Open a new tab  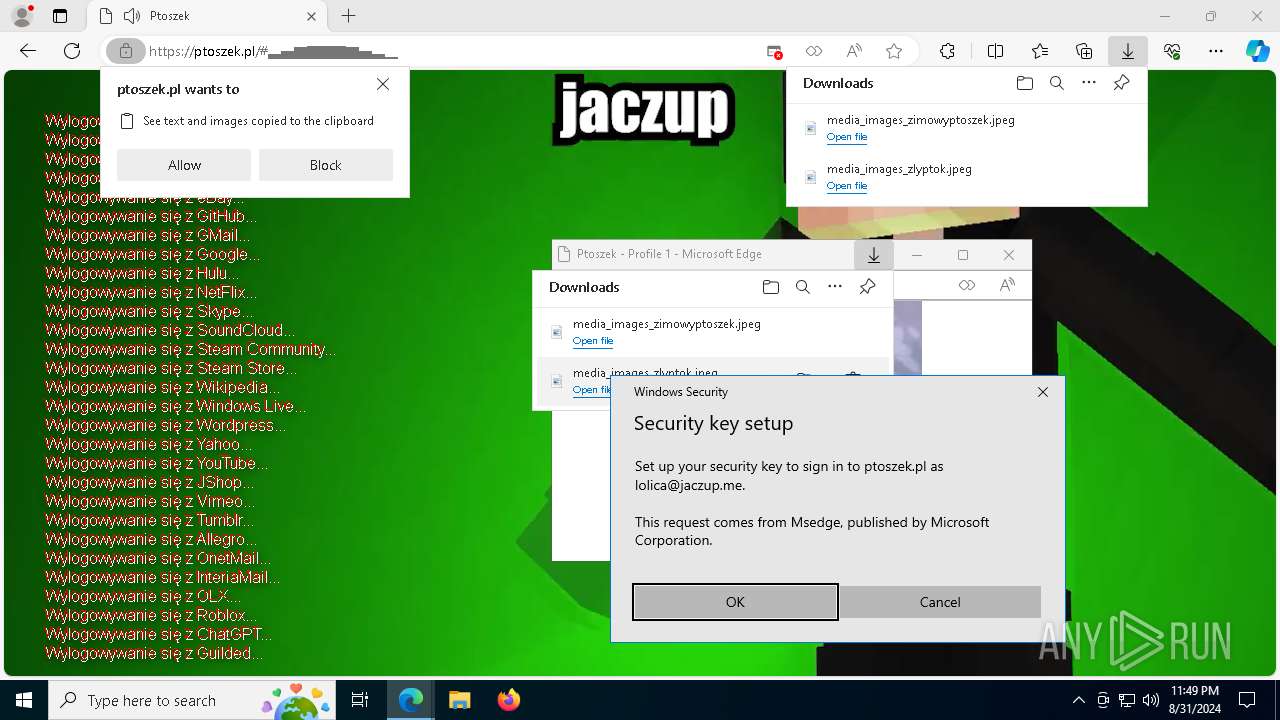click(x=348, y=16)
